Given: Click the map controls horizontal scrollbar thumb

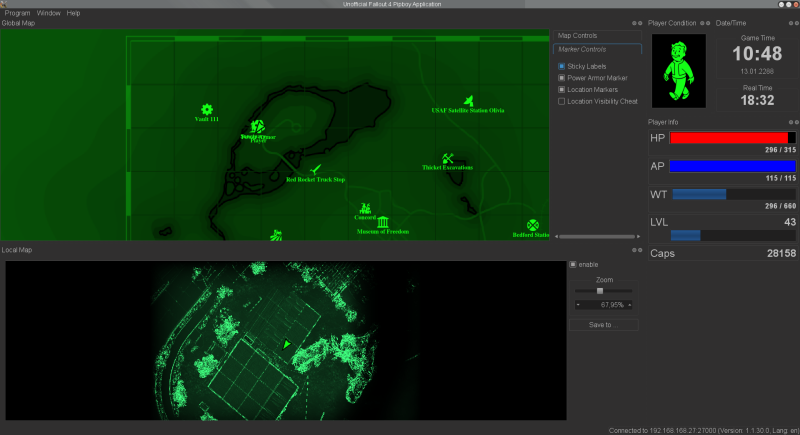Looking at the screenshot, I should pyautogui.click(x=597, y=237).
